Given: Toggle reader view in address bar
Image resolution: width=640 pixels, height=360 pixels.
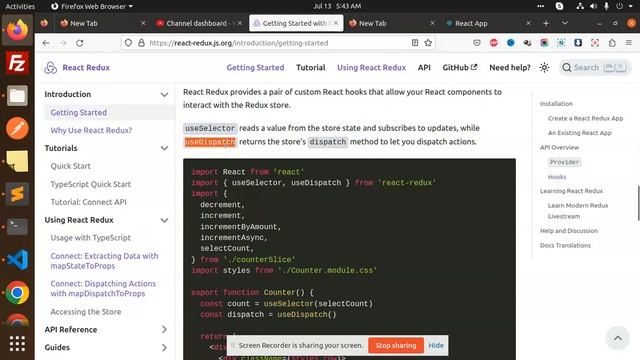Looking at the screenshot, I should pos(415,43).
